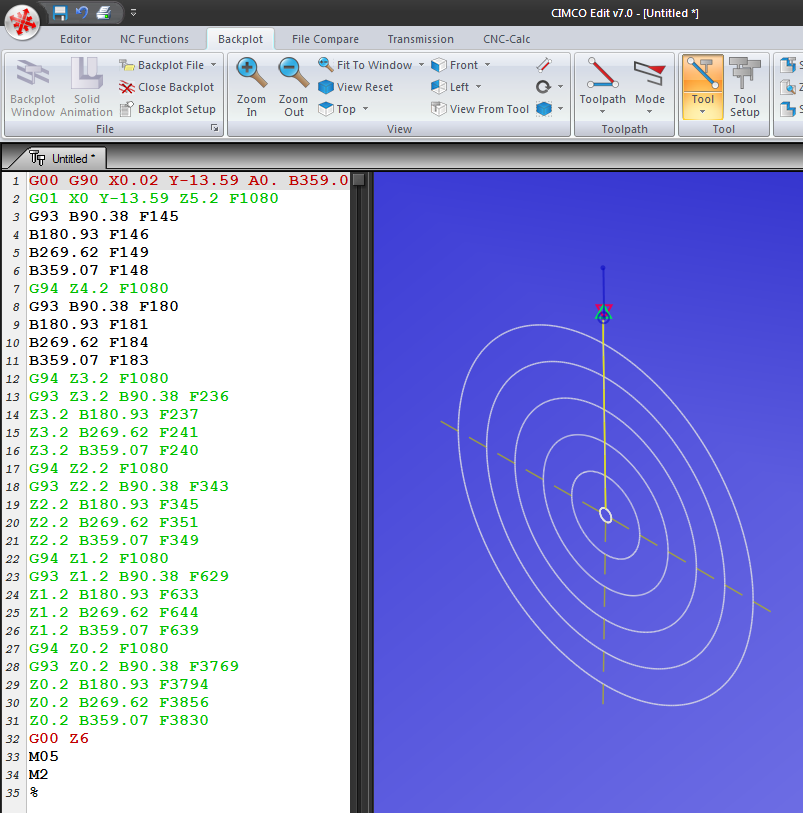
Task: Go to the Transmission tab
Action: pyautogui.click(x=420, y=39)
